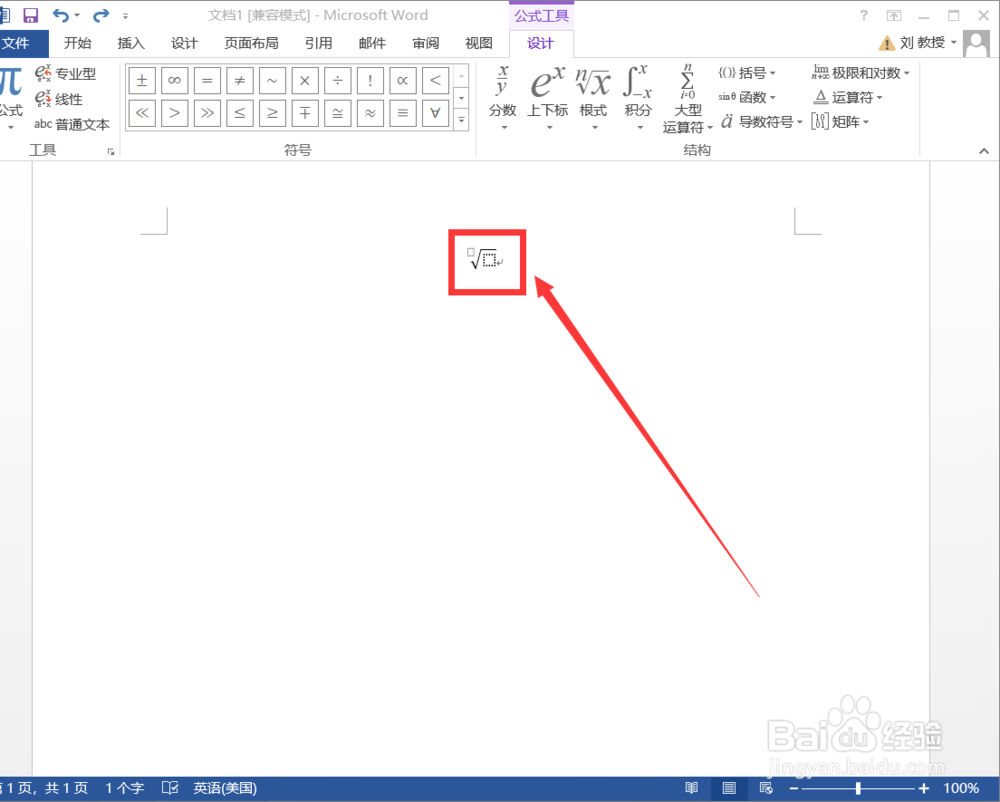Switch to the 插入 (Insert) ribbon tab
Viewport: 1000px width, 802px height.
coord(131,43)
